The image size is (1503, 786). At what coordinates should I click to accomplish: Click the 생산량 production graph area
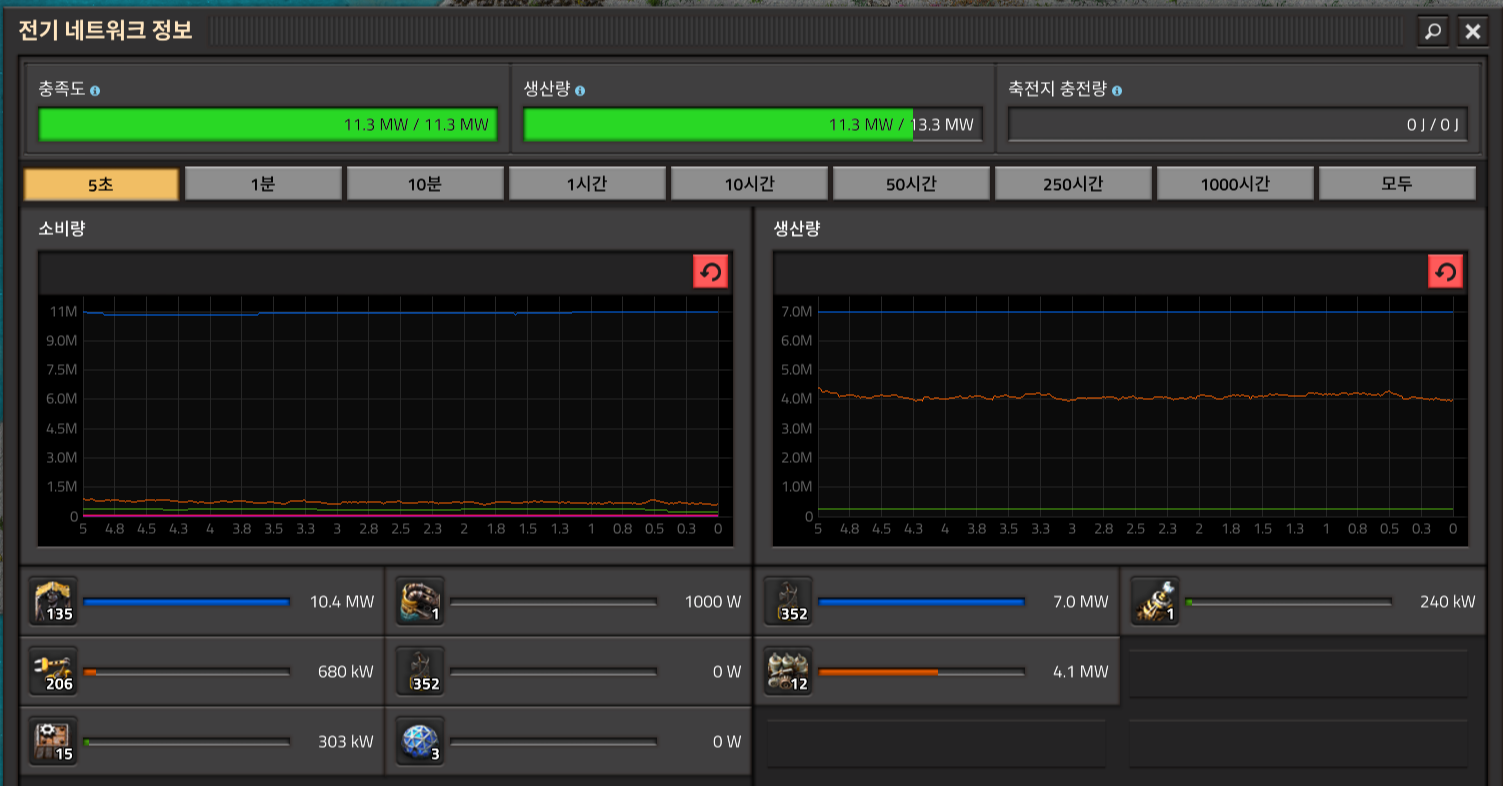click(x=1120, y=420)
